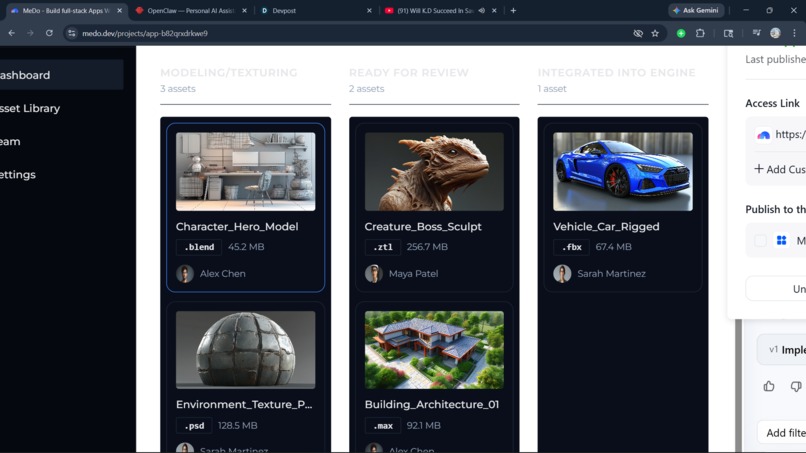806x453 pixels.
Task: Open the Building_Architecture_01 house thumbnail
Action: (x=434, y=350)
